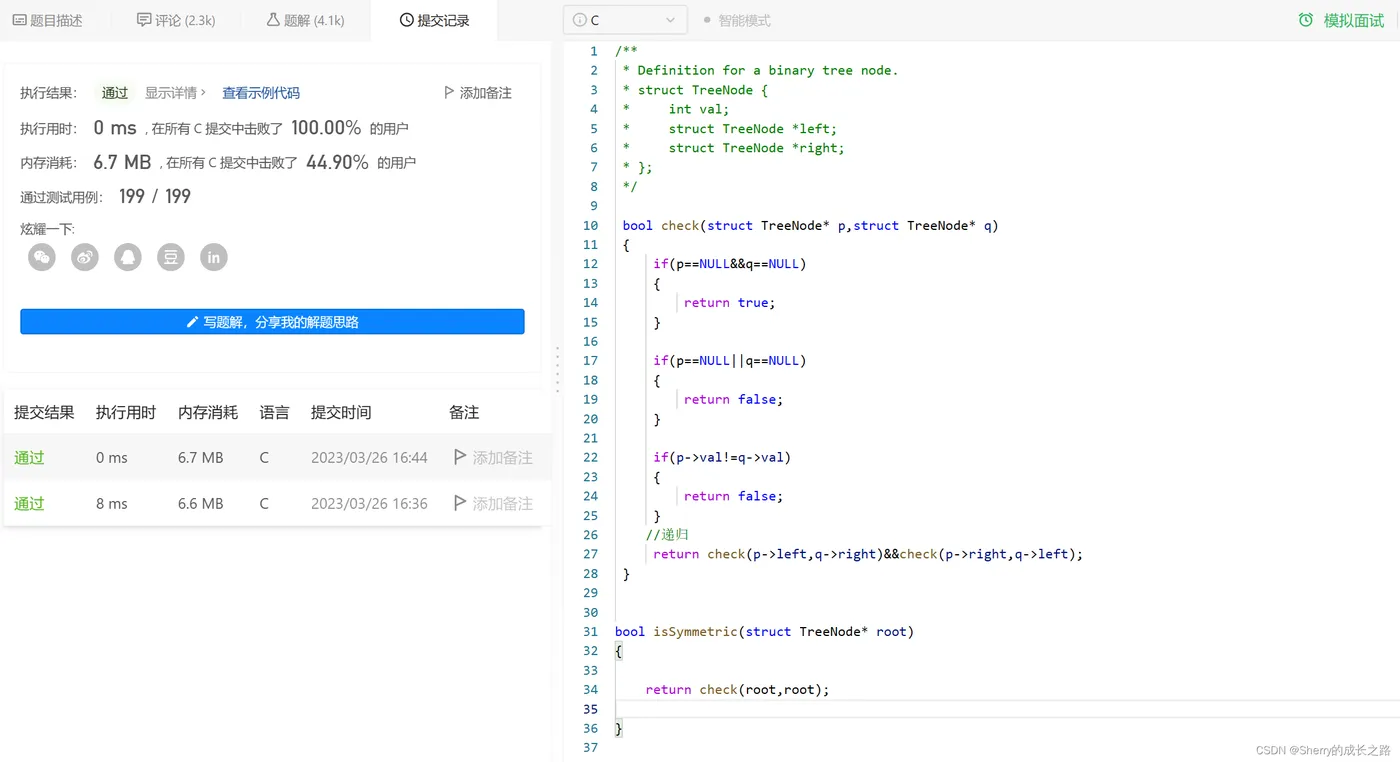
Task: Click 'if(p==NULL||q==NULL)' code line
Action: click(730, 360)
